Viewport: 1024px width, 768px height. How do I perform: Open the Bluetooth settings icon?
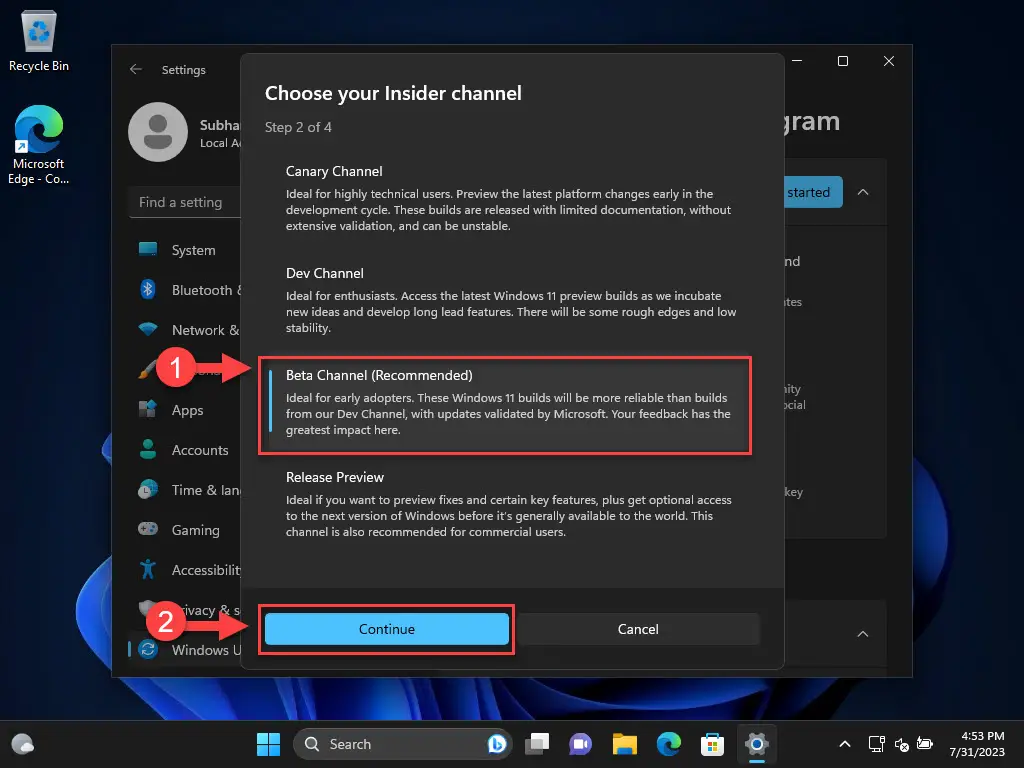148,289
